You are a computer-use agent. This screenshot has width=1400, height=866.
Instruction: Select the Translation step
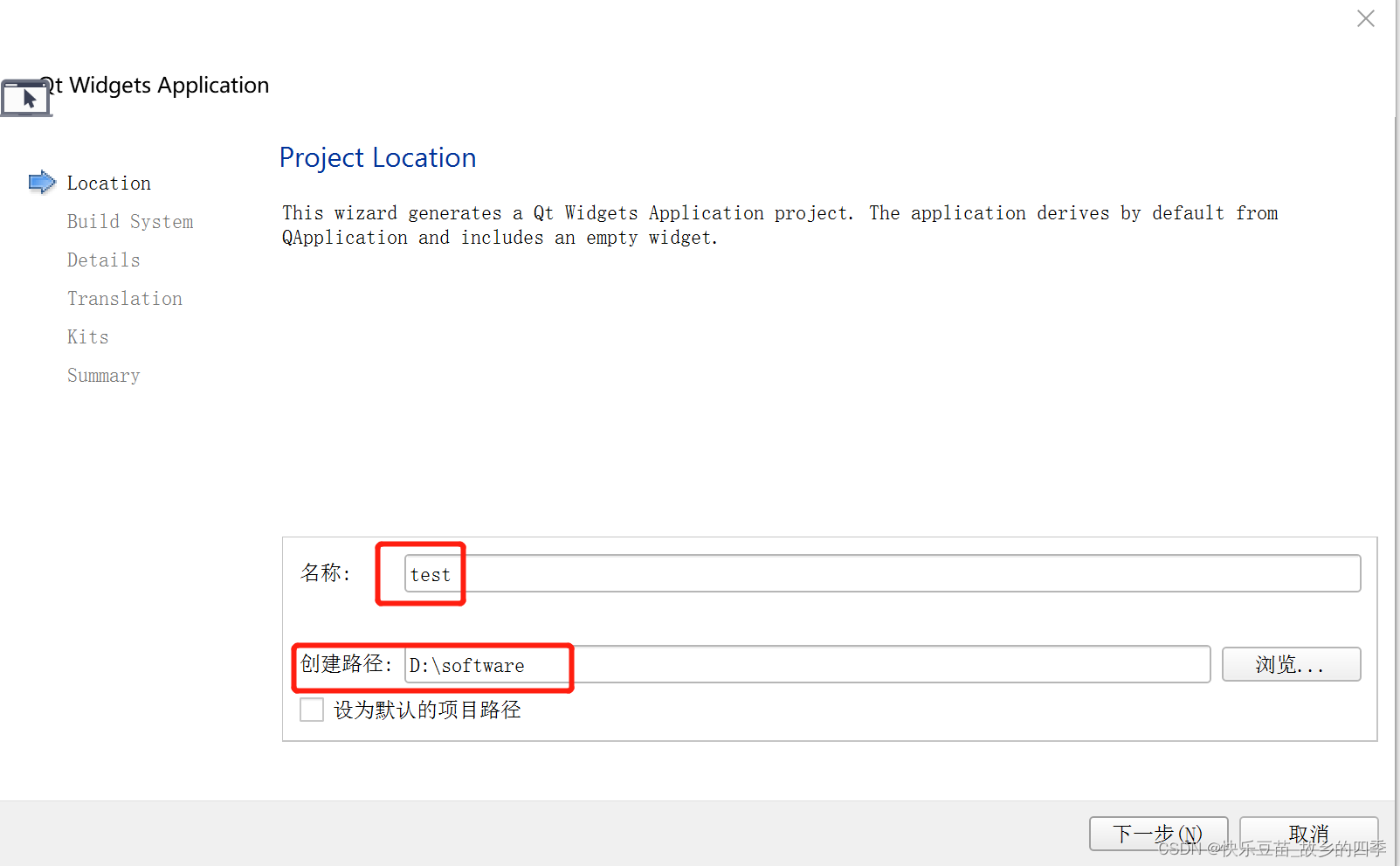pos(125,299)
